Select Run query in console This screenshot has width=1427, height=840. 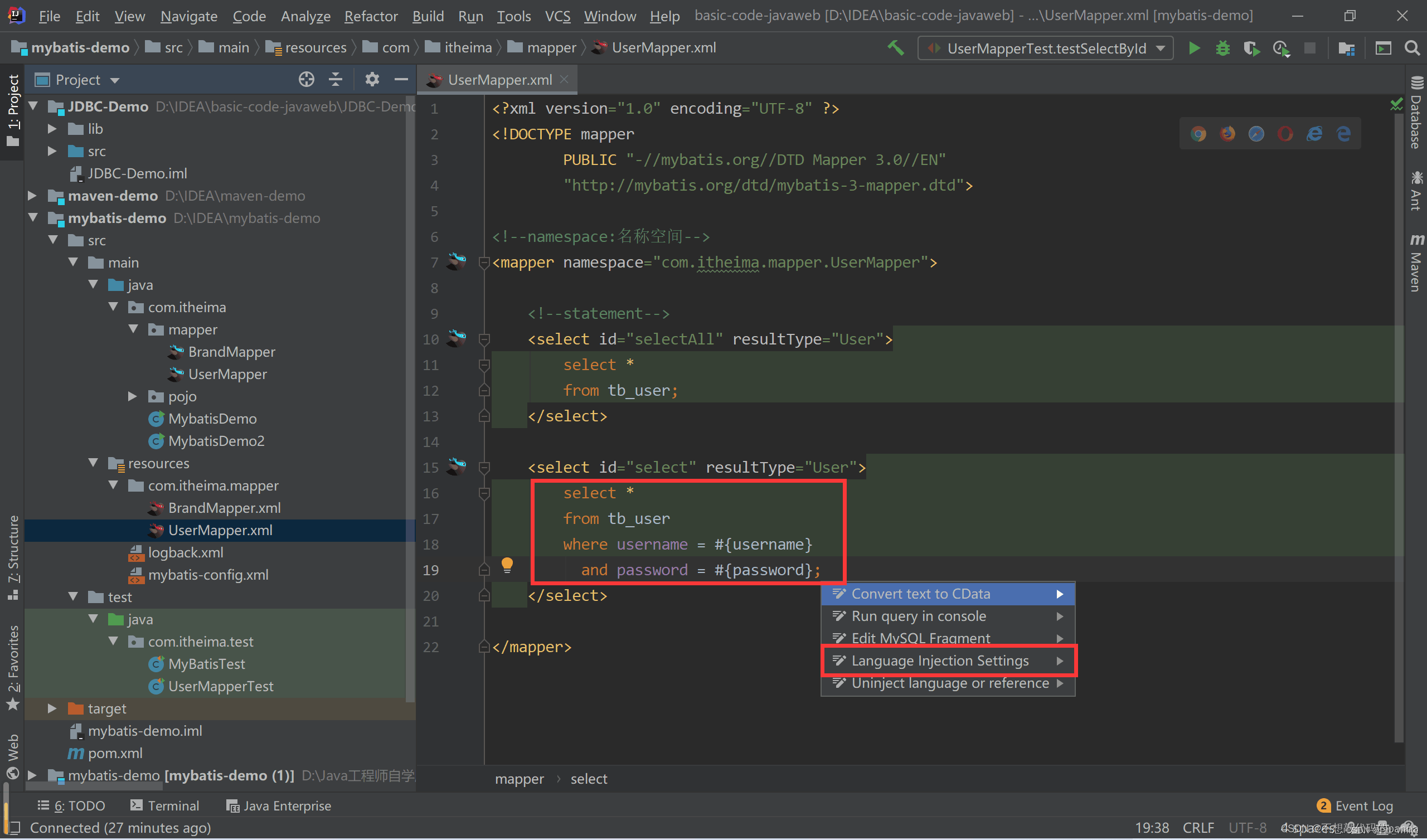[x=948, y=616]
